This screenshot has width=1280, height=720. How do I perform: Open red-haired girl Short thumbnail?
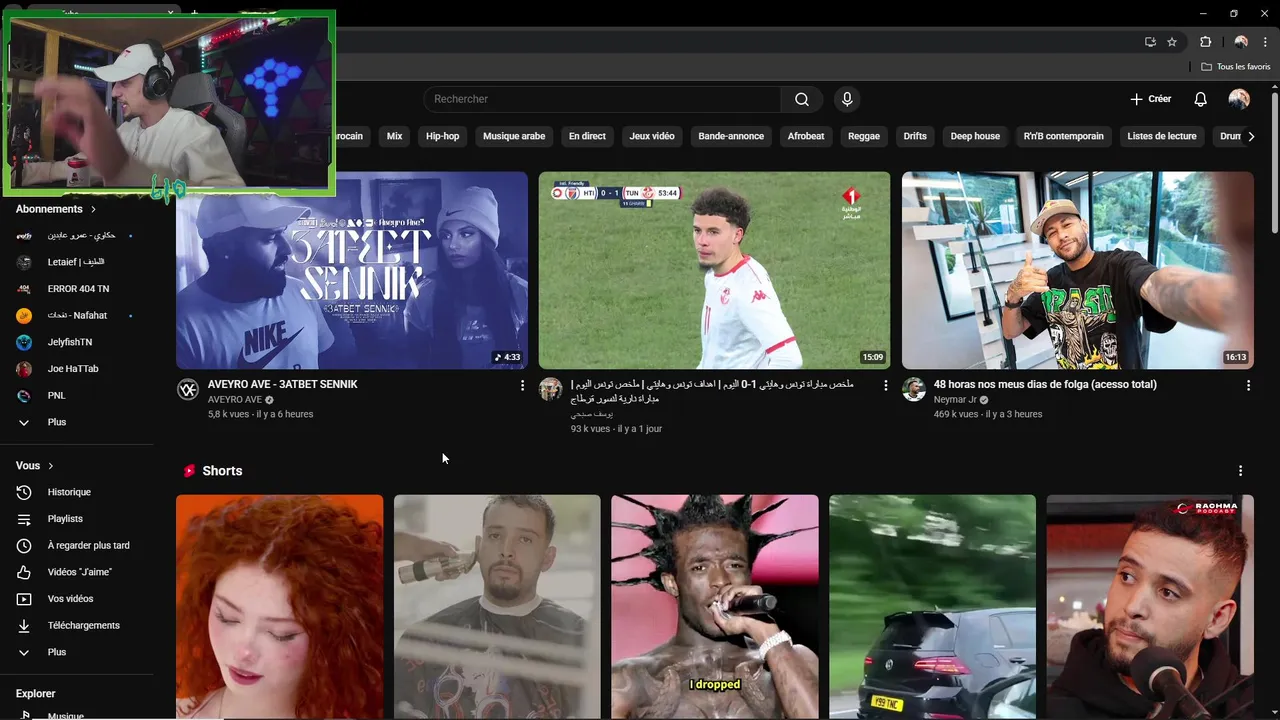pyautogui.click(x=279, y=607)
